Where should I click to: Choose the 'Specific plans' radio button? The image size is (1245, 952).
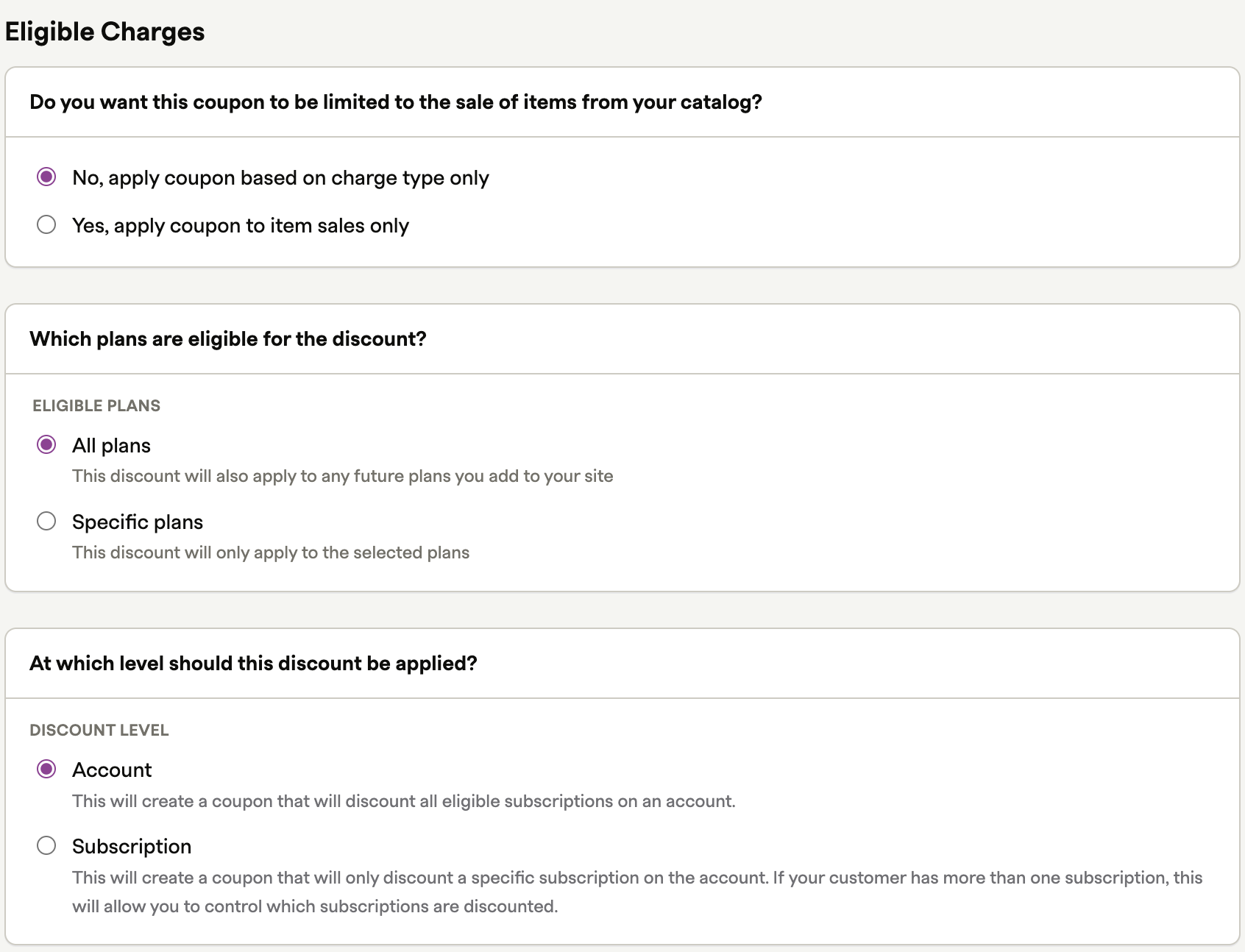pos(46,522)
